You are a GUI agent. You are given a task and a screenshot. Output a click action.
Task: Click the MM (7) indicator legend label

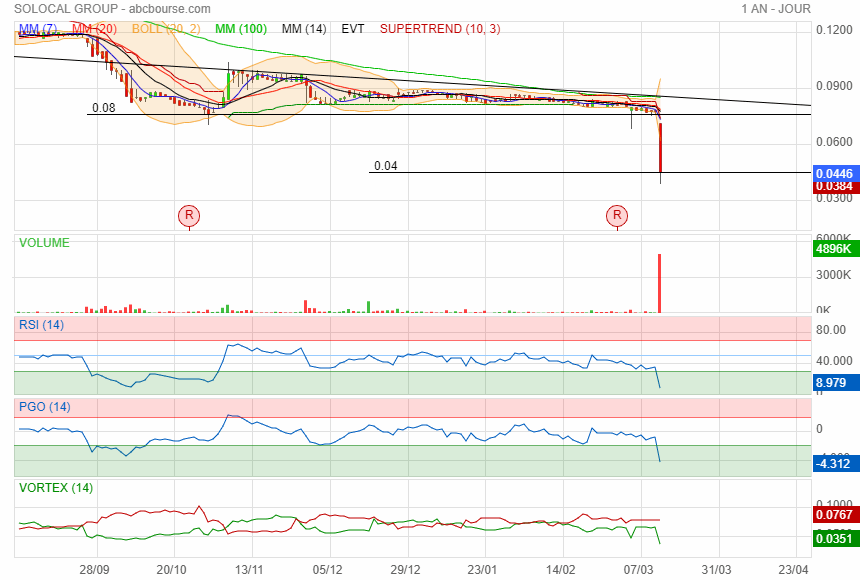(x=38, y=29)
